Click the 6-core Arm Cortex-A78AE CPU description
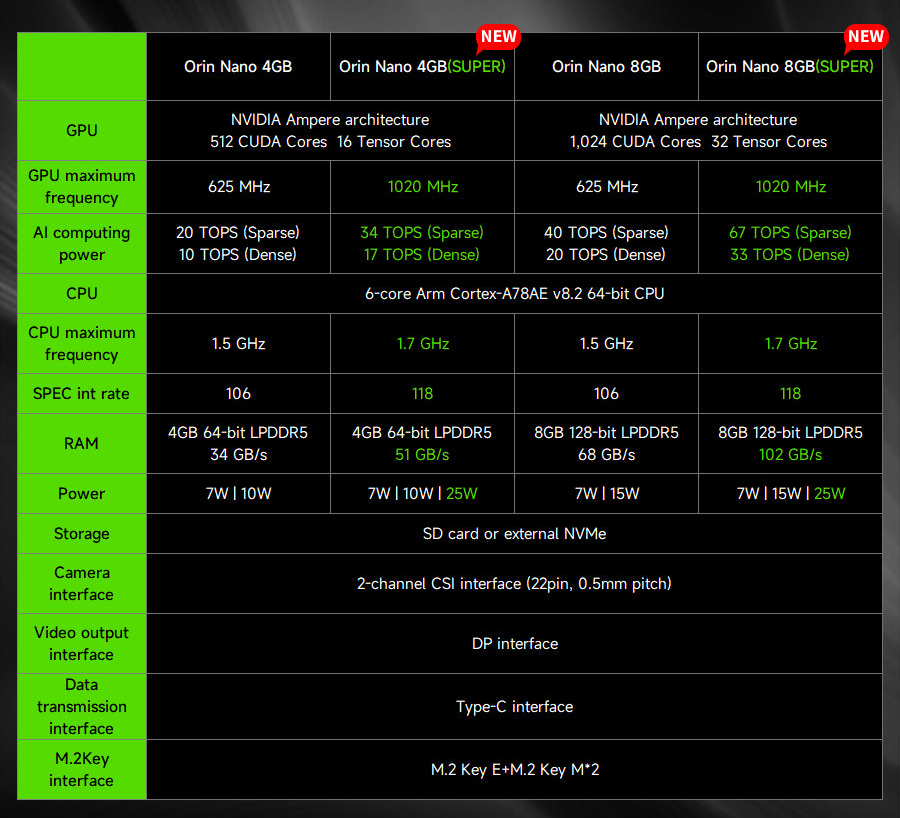The width and height of the screenshot is (900, 818). pyautogui.click(x=515, y=293)
